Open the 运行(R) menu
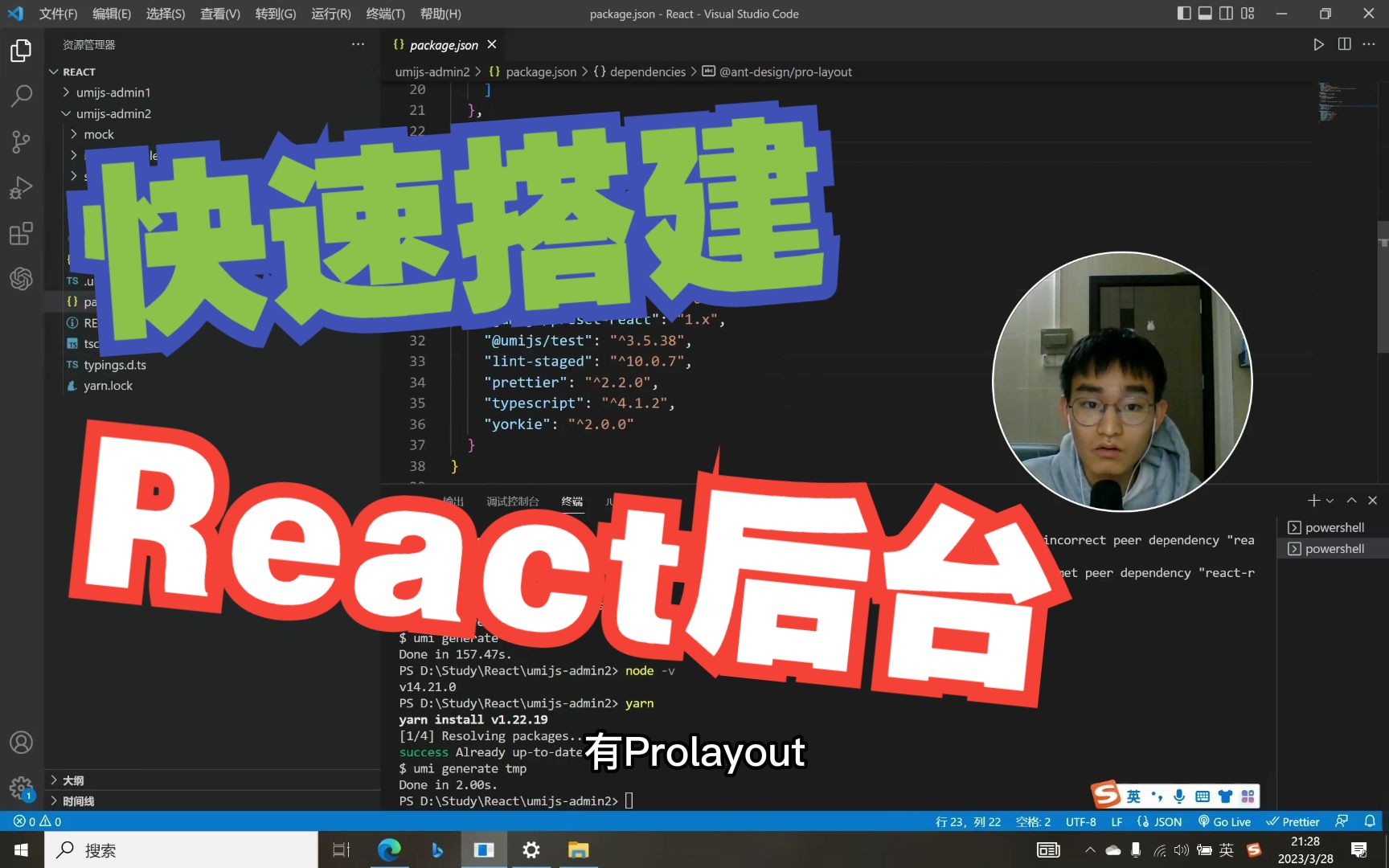 (x=331, y=14)
